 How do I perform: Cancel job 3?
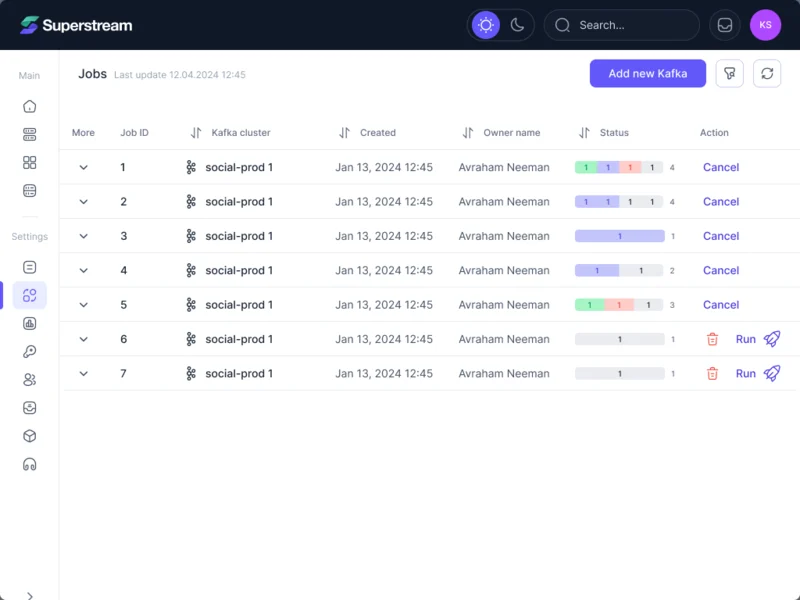[720, 236]
